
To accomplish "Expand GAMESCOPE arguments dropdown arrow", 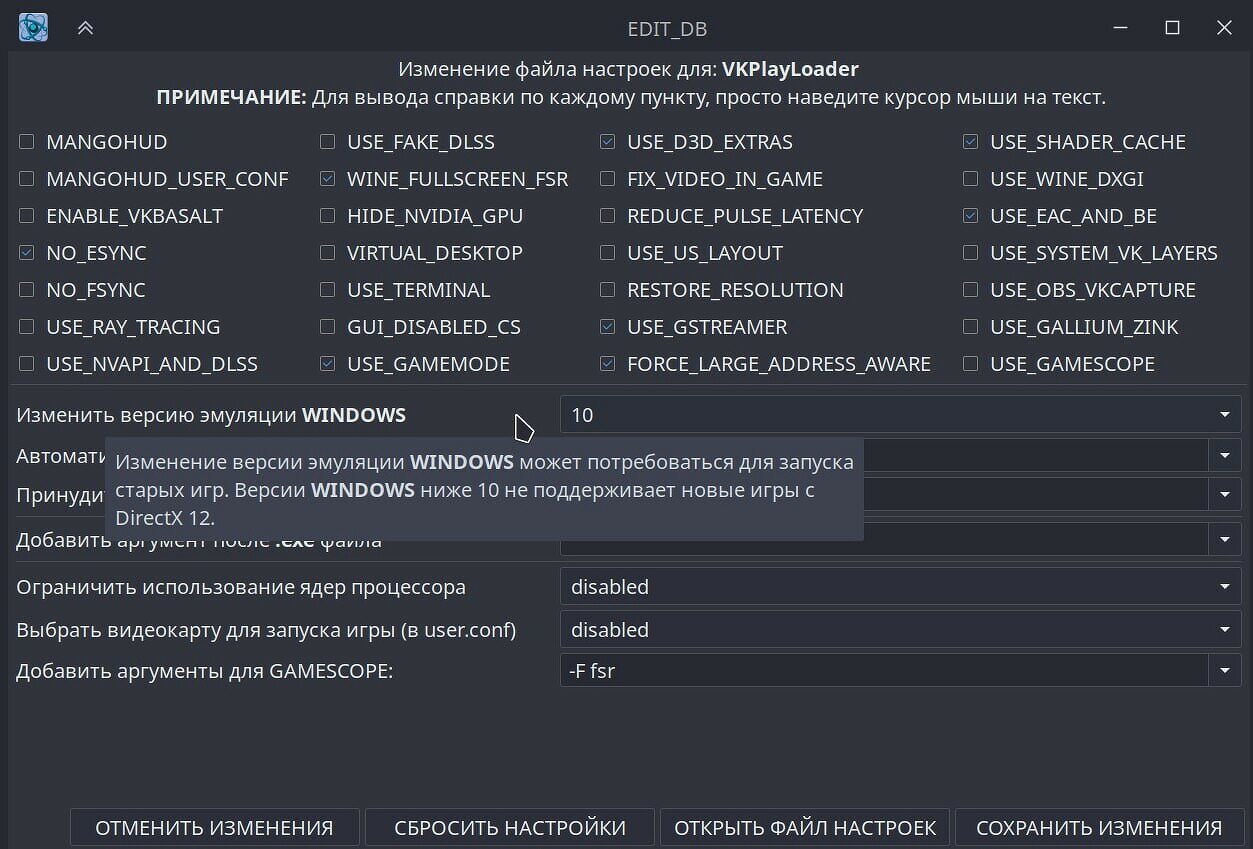I will coord(1225,671).
